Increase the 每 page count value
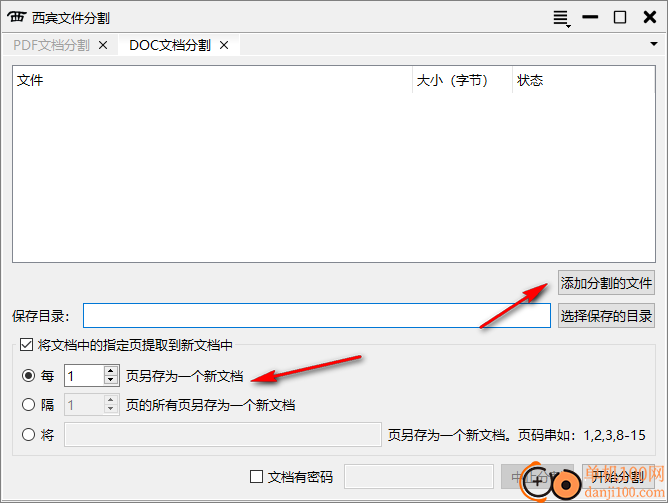The height and width of the screenshot is (503, 668). click(x=111, y=371)
